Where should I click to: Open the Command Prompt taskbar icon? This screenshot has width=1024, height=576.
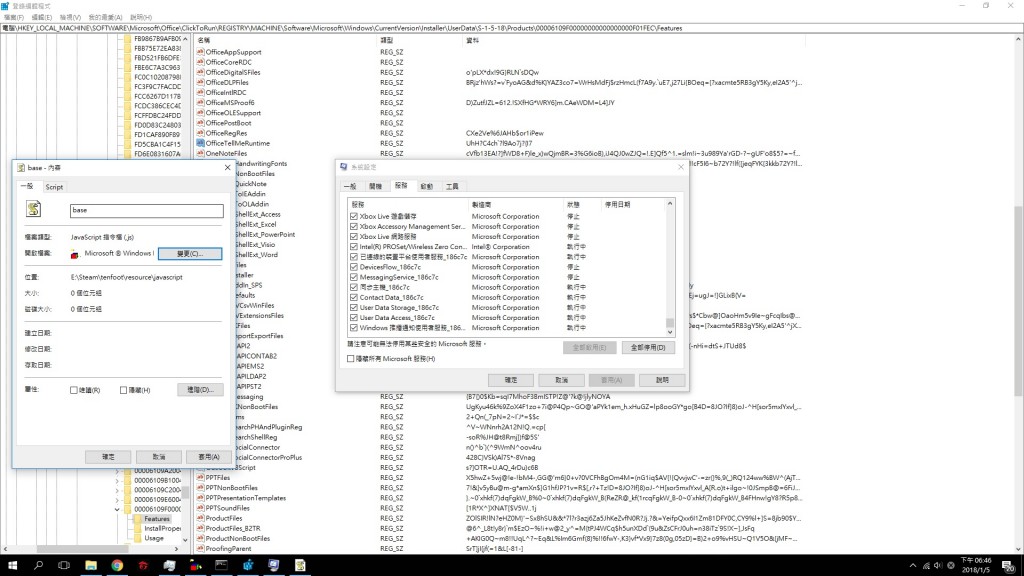[x=221, y=565]
